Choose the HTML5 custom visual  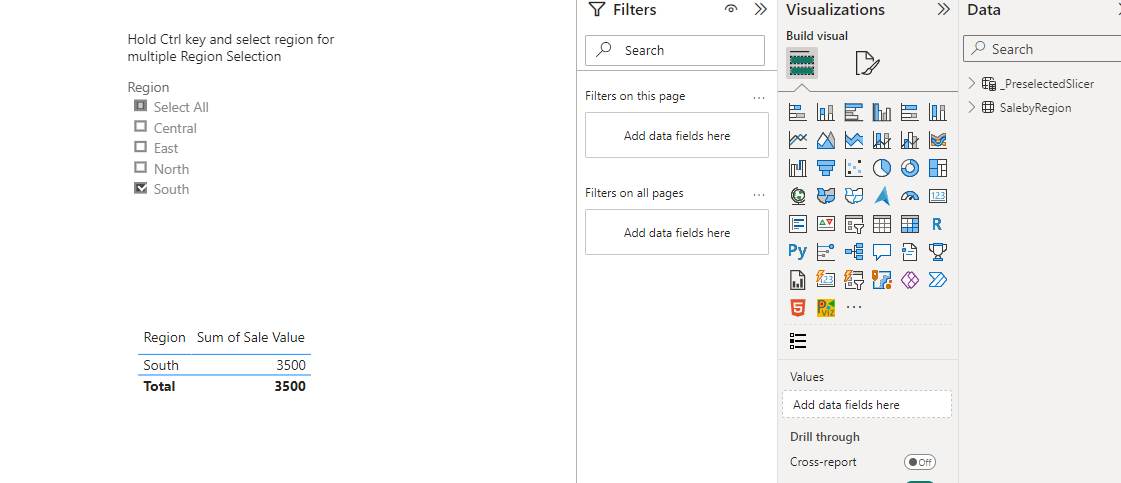point(797,307)
